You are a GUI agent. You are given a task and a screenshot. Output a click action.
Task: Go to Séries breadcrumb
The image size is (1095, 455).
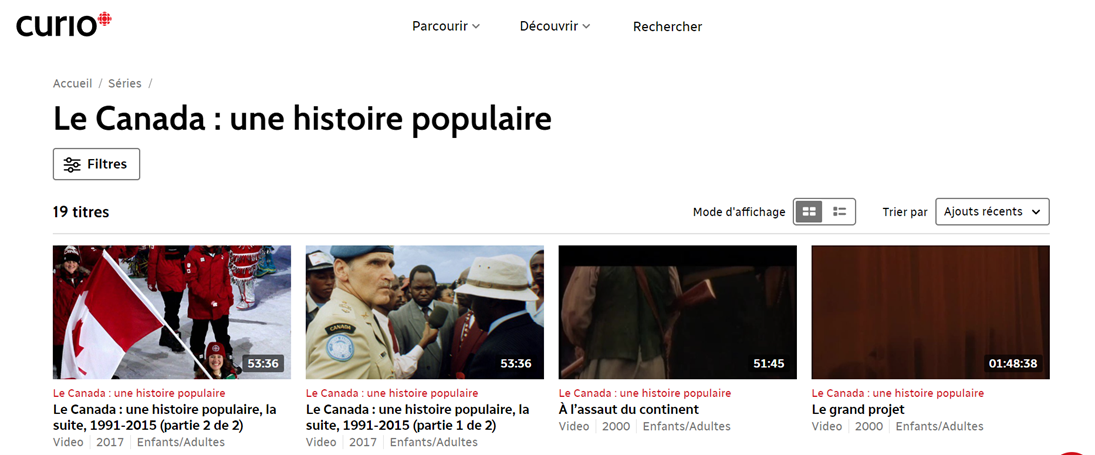pos(124,84)
